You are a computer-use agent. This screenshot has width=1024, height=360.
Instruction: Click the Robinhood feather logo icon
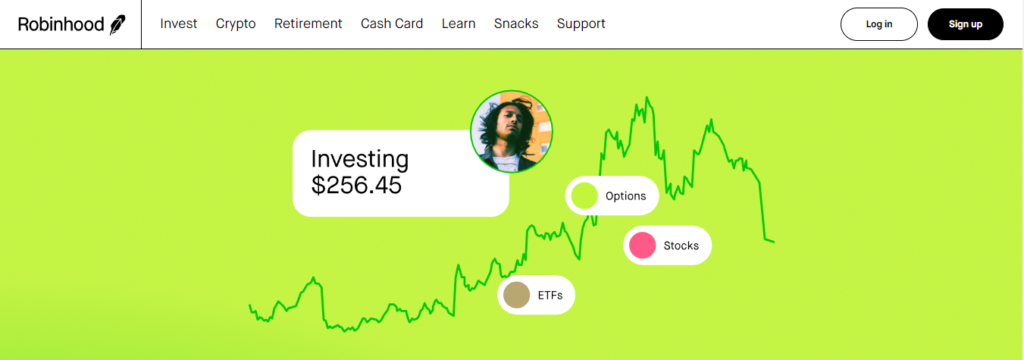tap(117, 24)
